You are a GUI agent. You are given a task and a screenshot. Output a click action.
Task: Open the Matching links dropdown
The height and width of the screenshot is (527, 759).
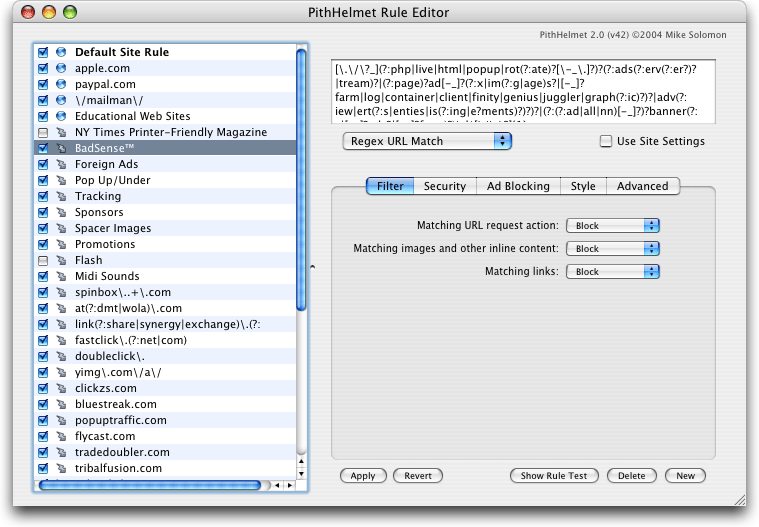tap(613, 272)
